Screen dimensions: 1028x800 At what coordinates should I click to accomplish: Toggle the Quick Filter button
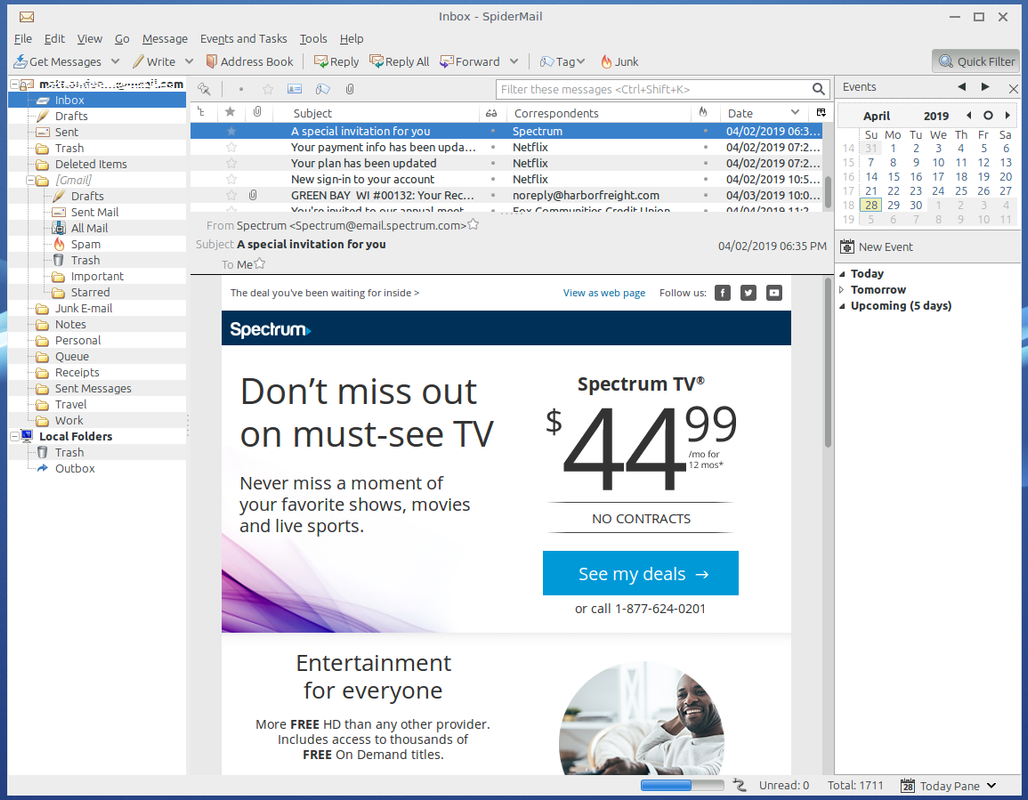976,62
